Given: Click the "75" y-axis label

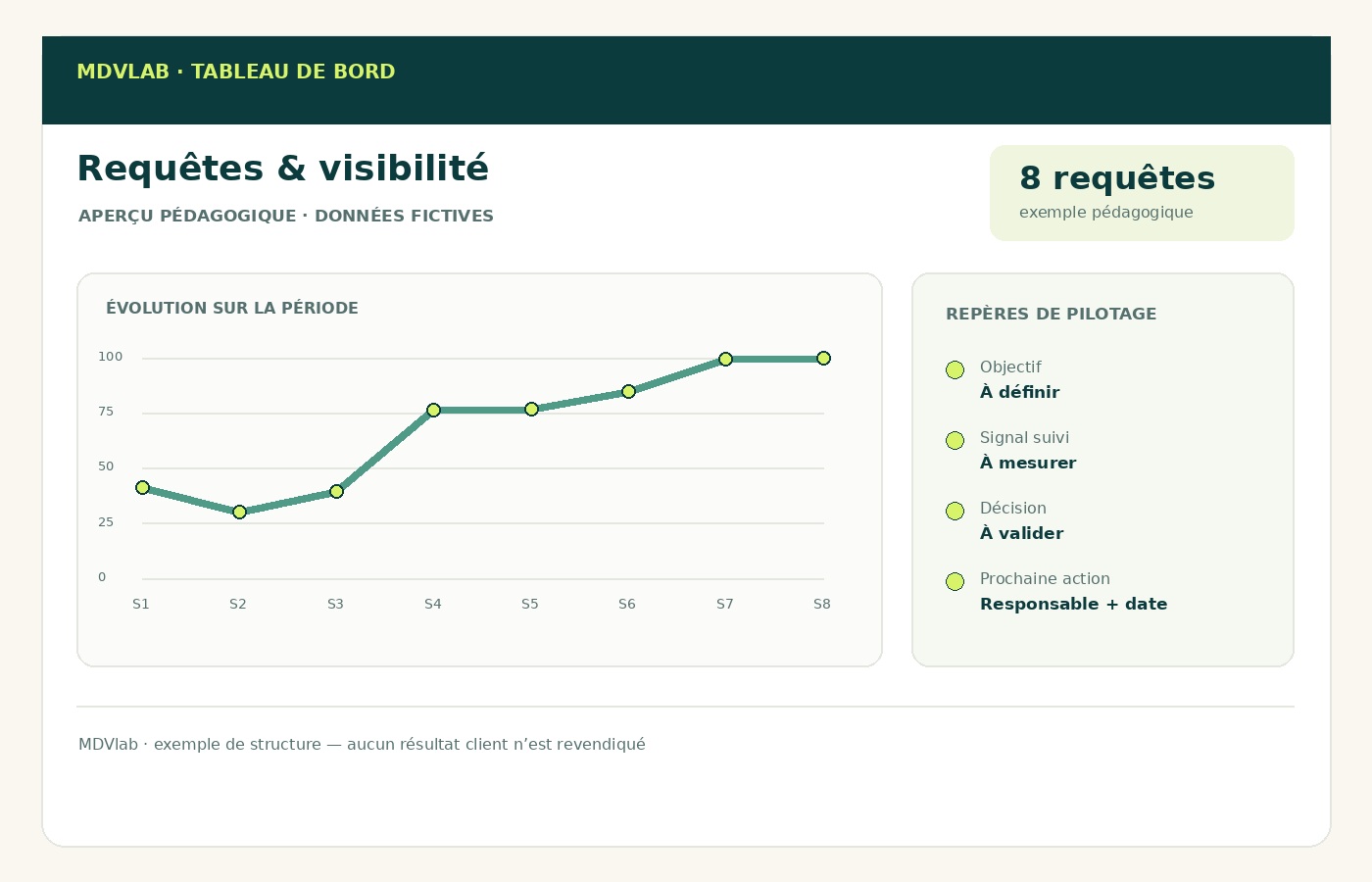Looking at the screenshot, I should (x=106, y=412).
